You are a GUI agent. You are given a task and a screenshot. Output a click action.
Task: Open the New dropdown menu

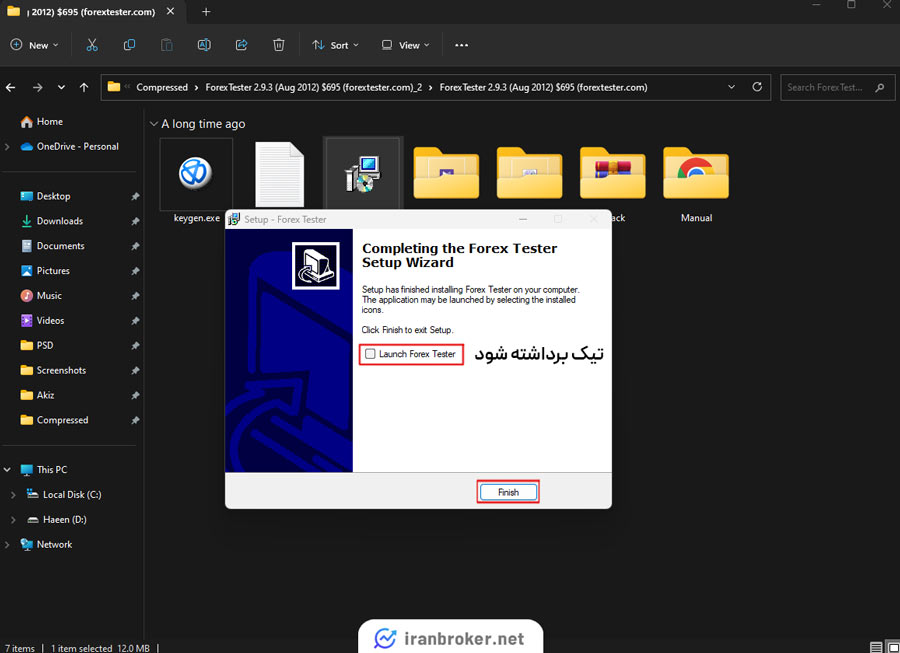[34, 45]
